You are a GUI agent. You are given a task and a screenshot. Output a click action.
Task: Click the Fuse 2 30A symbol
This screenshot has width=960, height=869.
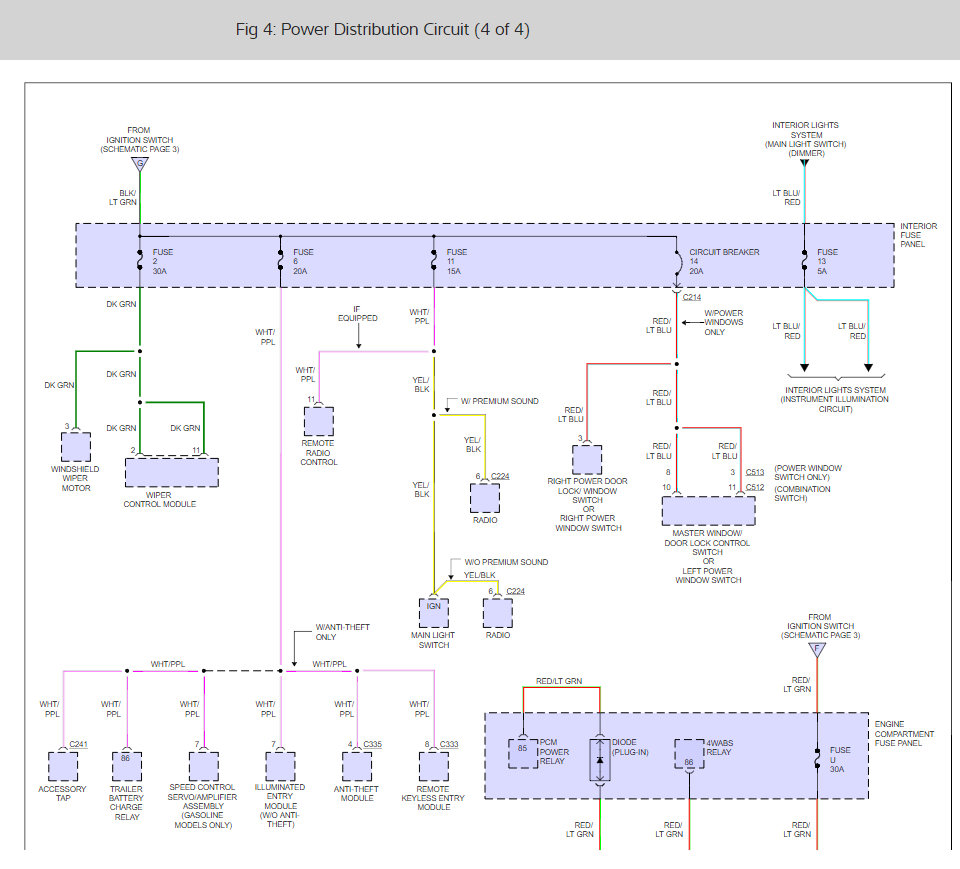140,261
